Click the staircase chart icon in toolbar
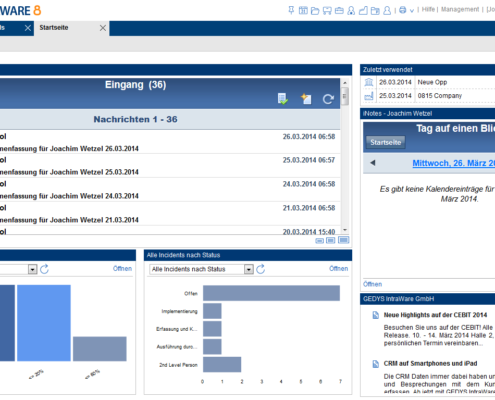 pyautogui.click(x=363, y=11)
